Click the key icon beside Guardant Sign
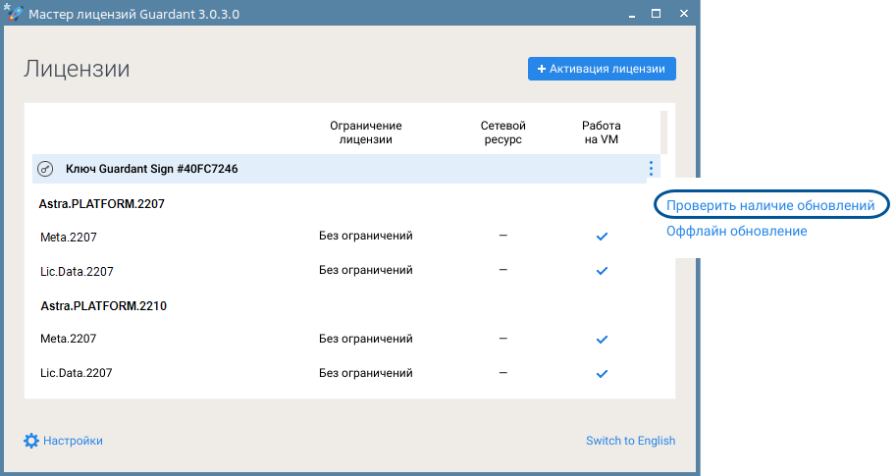This screenshot has height=476, width=892. tap(45, 169)
